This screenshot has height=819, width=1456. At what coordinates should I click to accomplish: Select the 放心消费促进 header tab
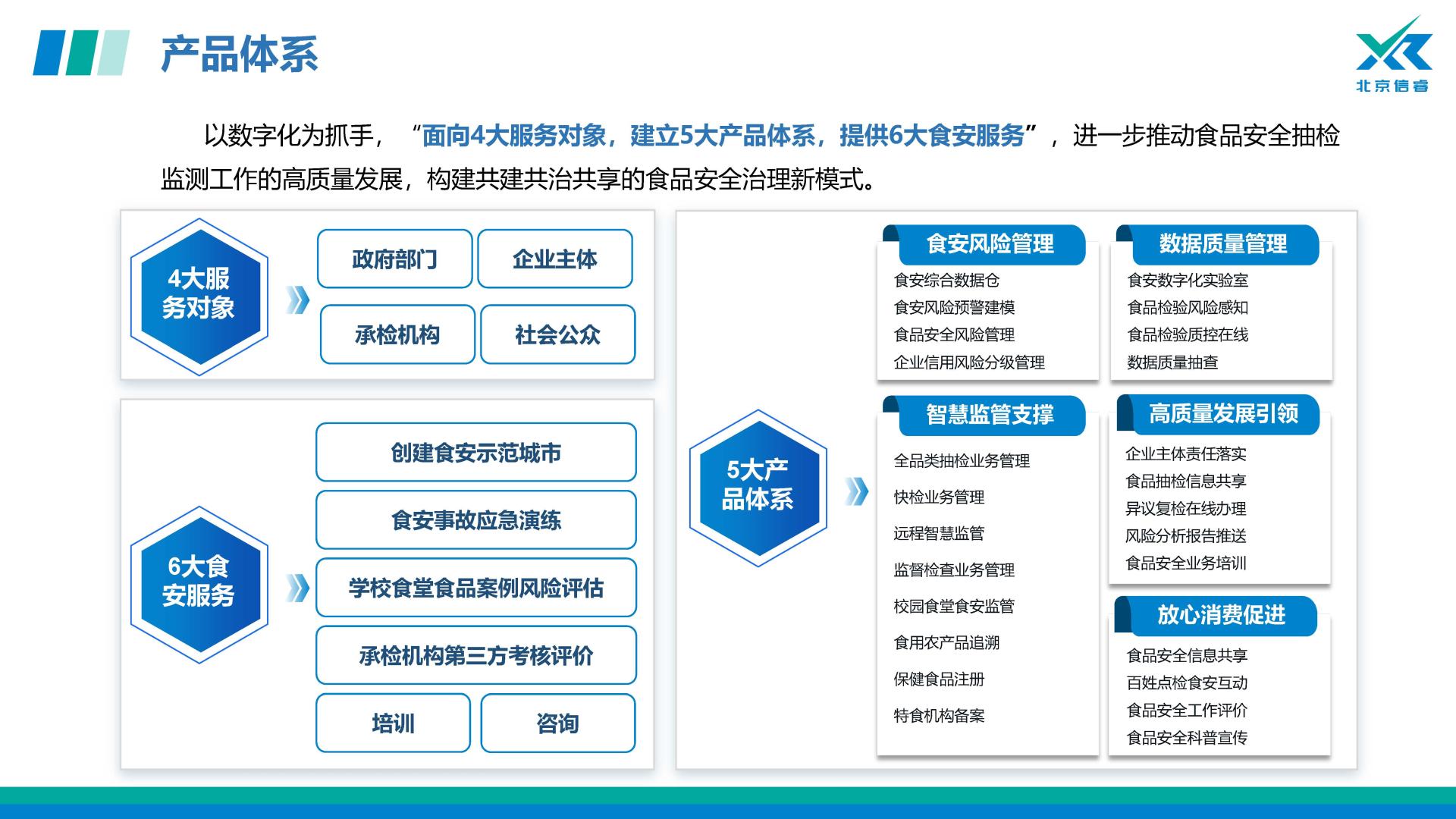[x=1221, y=615]
